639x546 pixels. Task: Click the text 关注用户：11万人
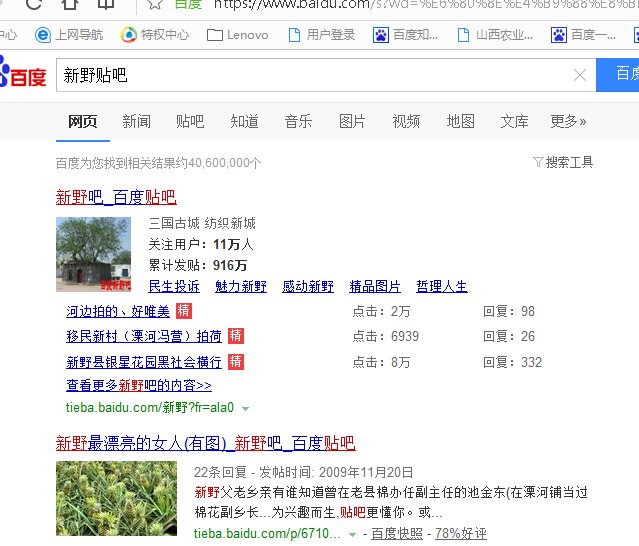[x=201, y=244]
